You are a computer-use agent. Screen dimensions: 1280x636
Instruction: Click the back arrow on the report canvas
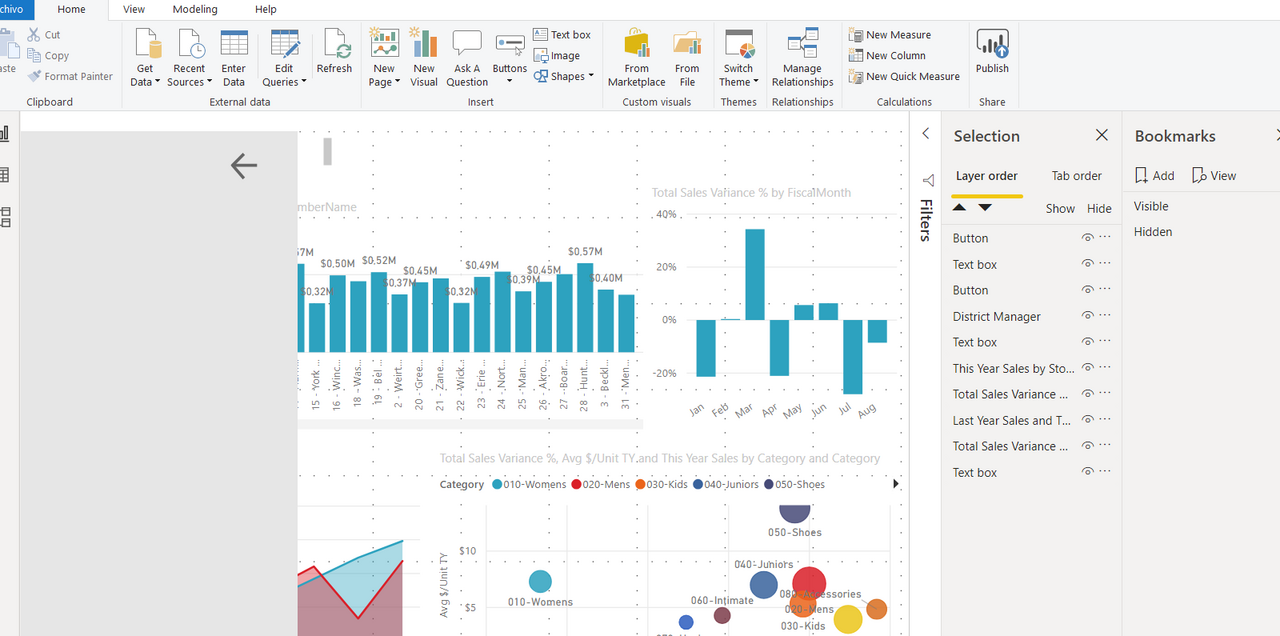[243, 166]
